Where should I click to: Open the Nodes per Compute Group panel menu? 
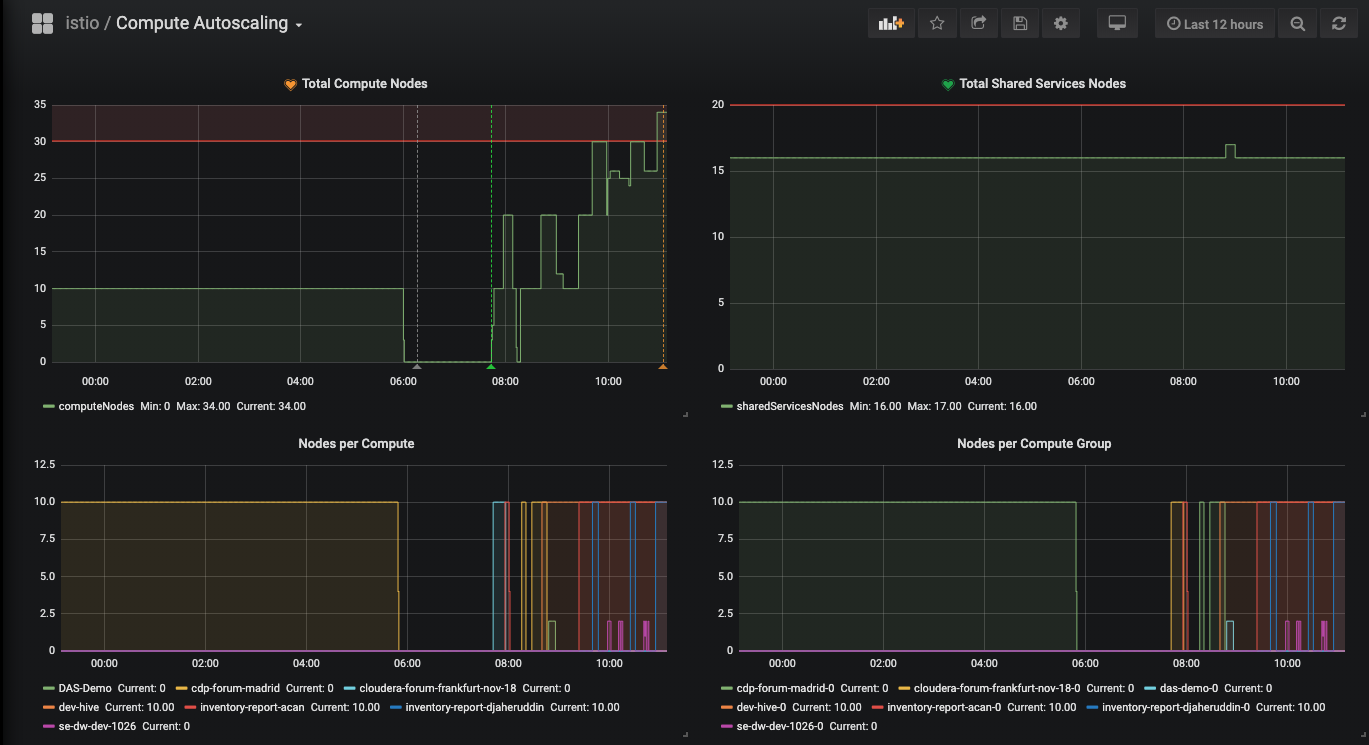tap(1034, 443)
